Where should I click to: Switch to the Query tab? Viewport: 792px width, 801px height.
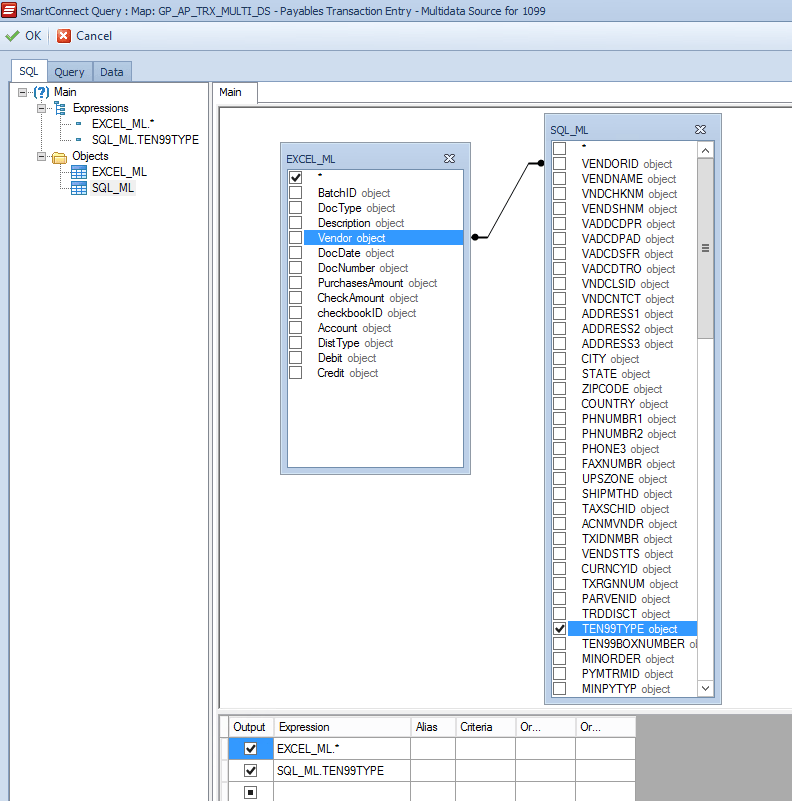pyautogui.click(x=69, y=72)
